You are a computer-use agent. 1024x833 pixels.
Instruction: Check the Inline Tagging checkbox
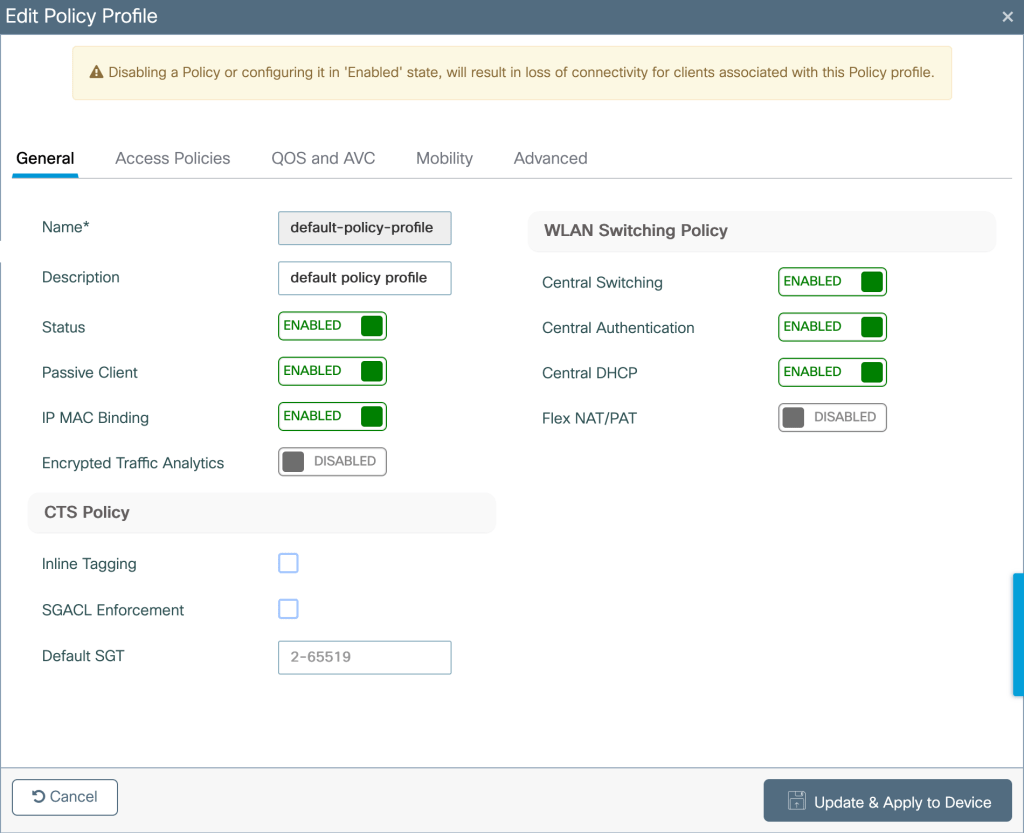pyautogui.click(x=288, y=563)
